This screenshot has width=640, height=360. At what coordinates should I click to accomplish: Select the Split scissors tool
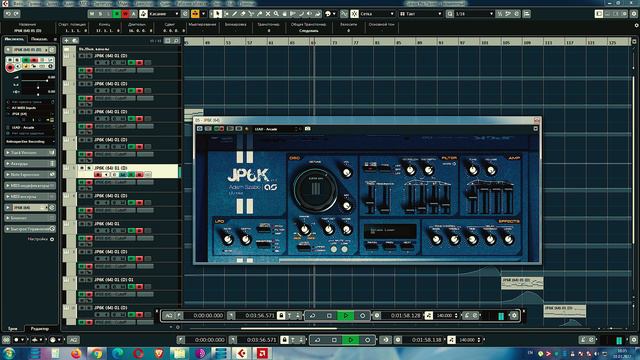click(251, 14)
